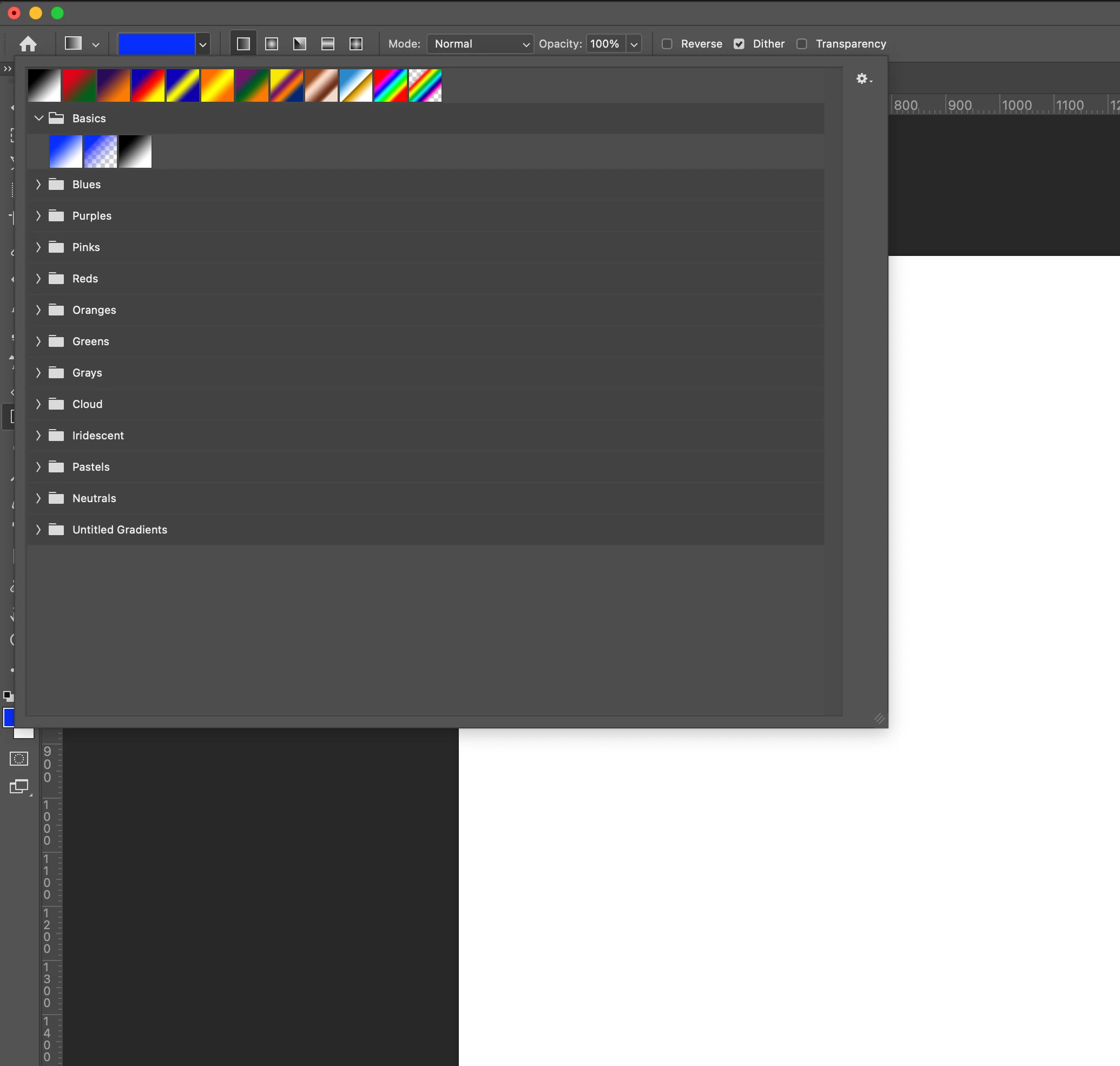Viewport: 1120px width, 1066px height.
Task: Select the Reflected Gradient style icon
Action: (x=328, y=44)
